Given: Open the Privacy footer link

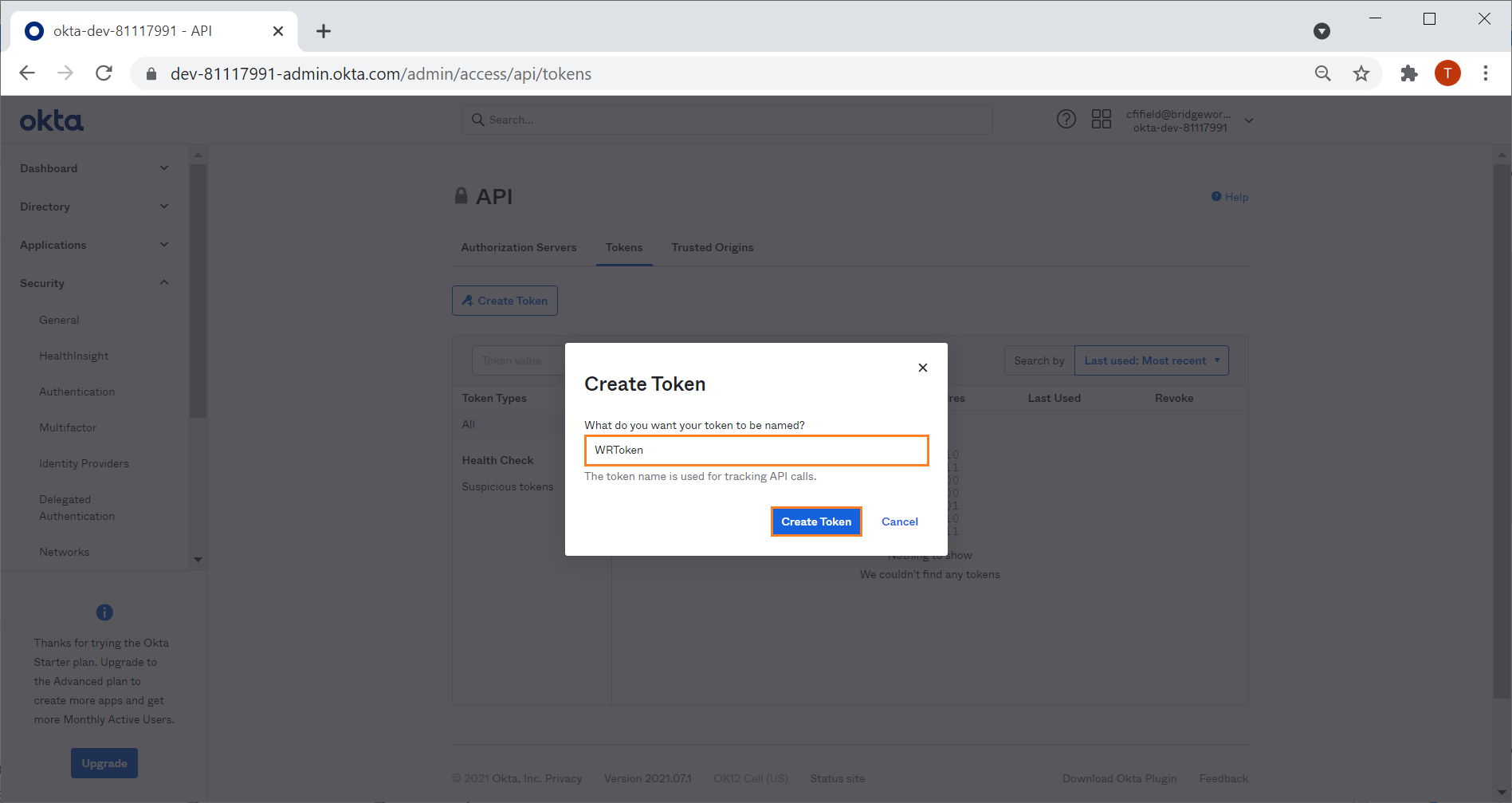Looking at the screenshot, I should [564, 778].
